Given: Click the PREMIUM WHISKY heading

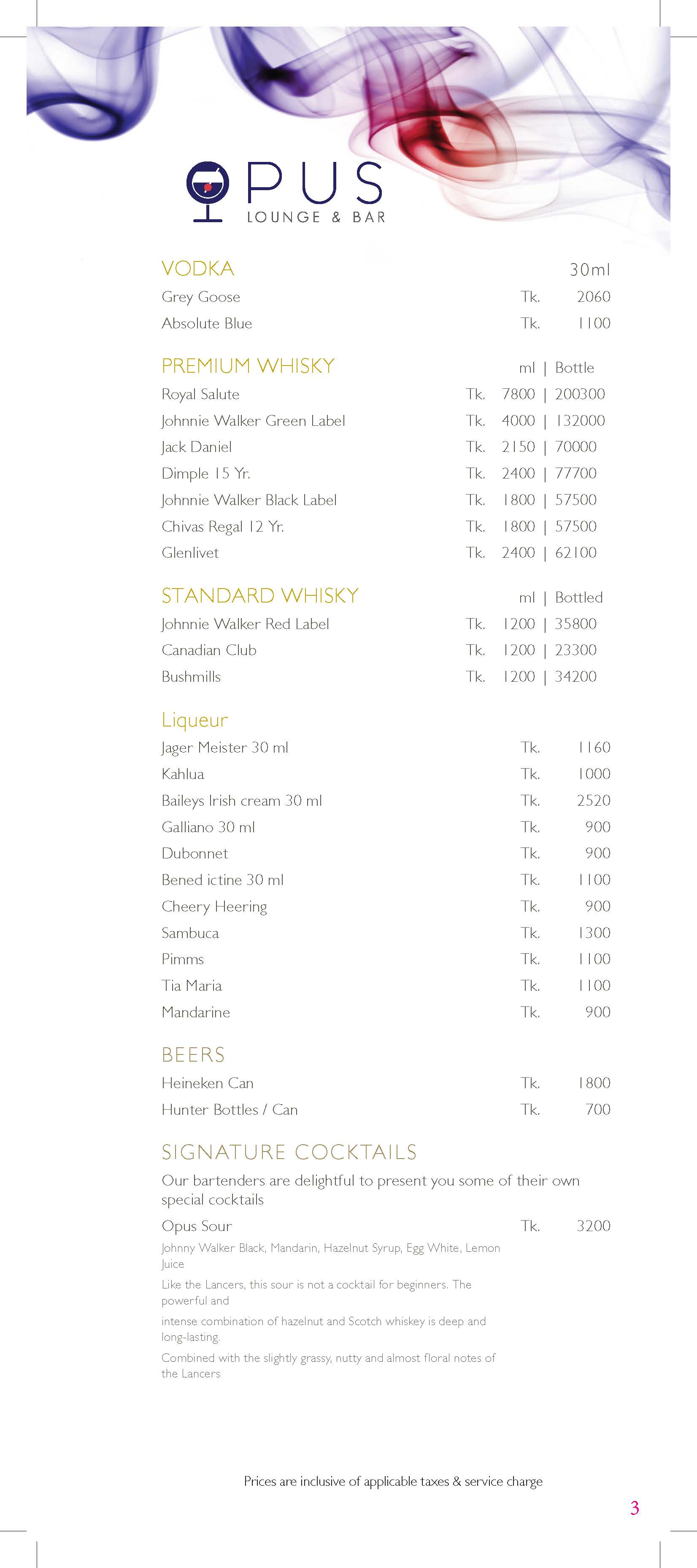Looking at the screenshot, I should point(248,365).
